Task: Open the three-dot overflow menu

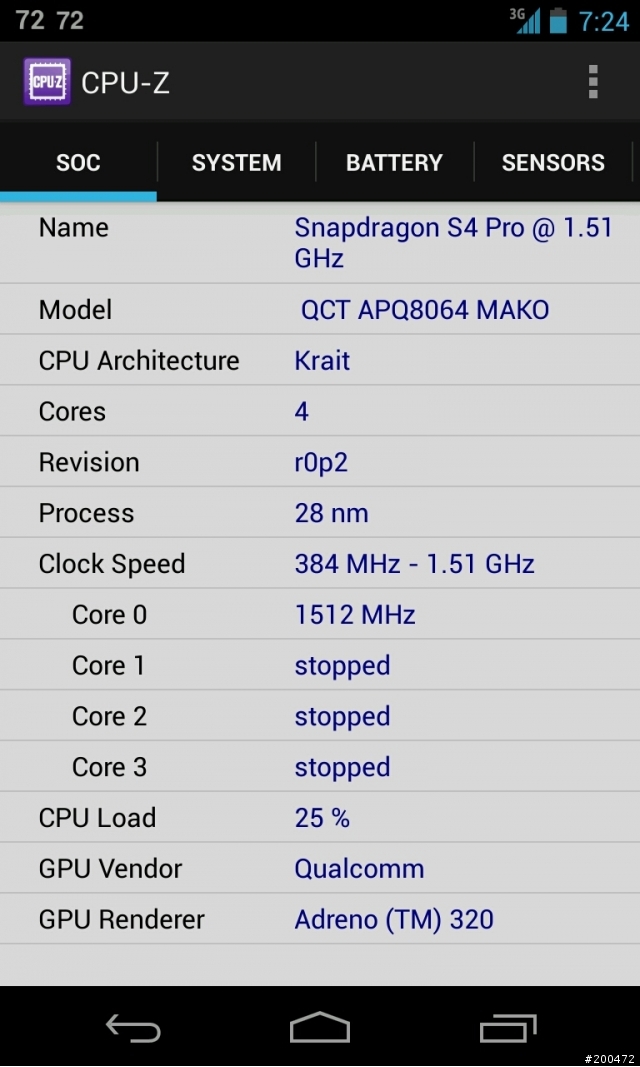Action: click(593, 82)
